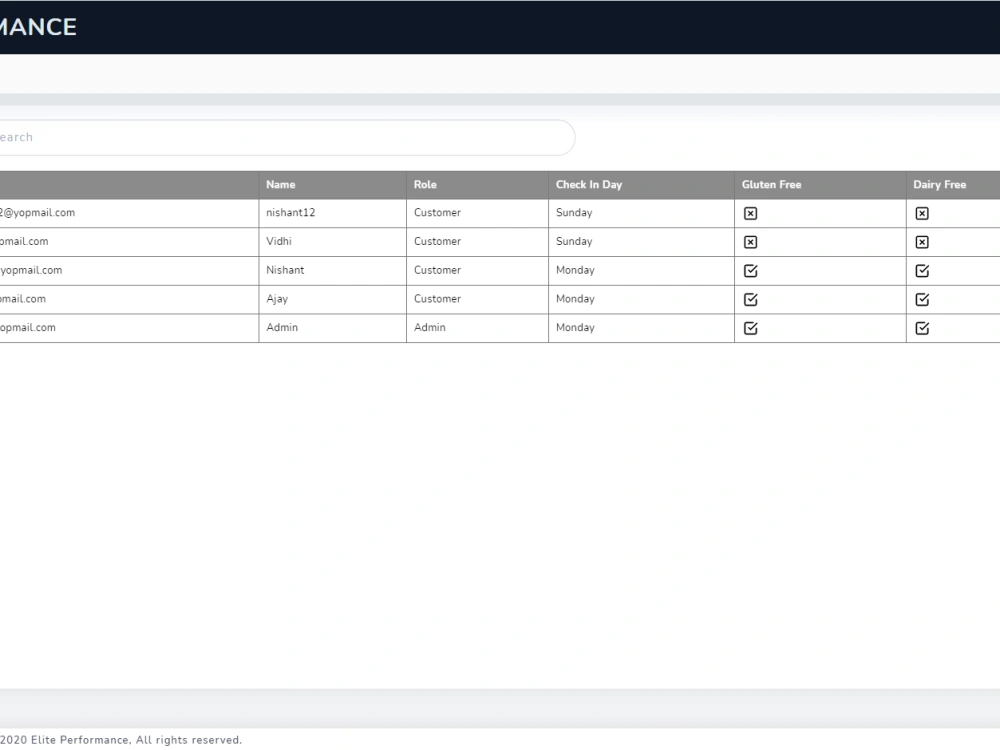Click the email cell in Ajay's row

(129, 300)
